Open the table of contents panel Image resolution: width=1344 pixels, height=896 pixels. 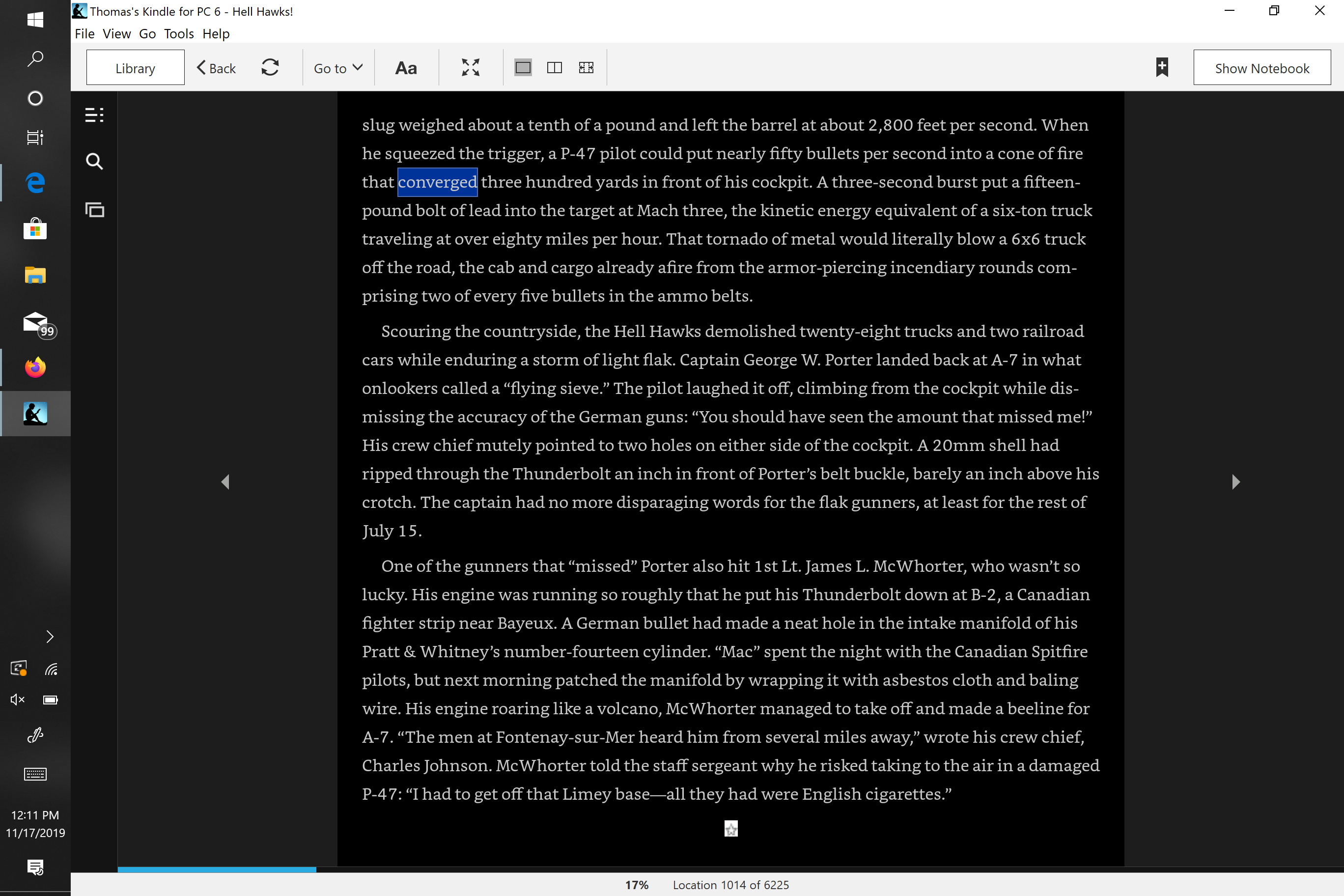[x=94, y=115]
